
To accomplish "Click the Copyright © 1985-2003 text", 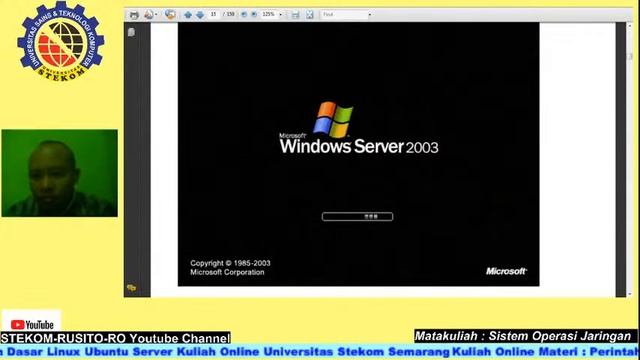I will pyautogui.click(x=230, y=263).
